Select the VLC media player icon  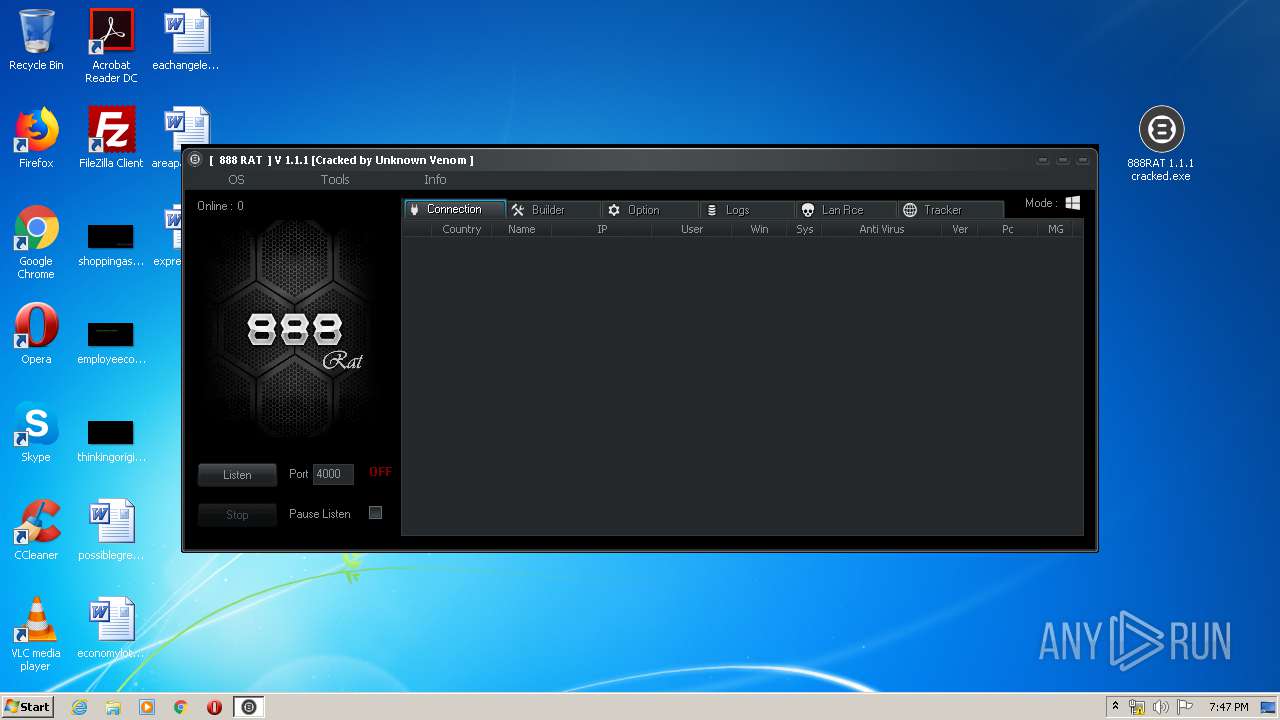(x=36, y=634)
